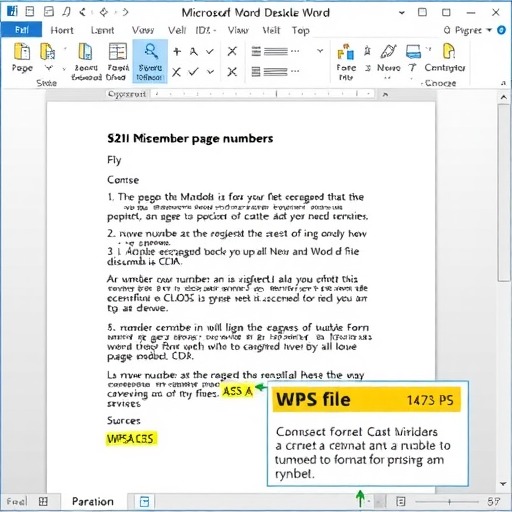Click the 'Comse' line in document

click(123, 180)
